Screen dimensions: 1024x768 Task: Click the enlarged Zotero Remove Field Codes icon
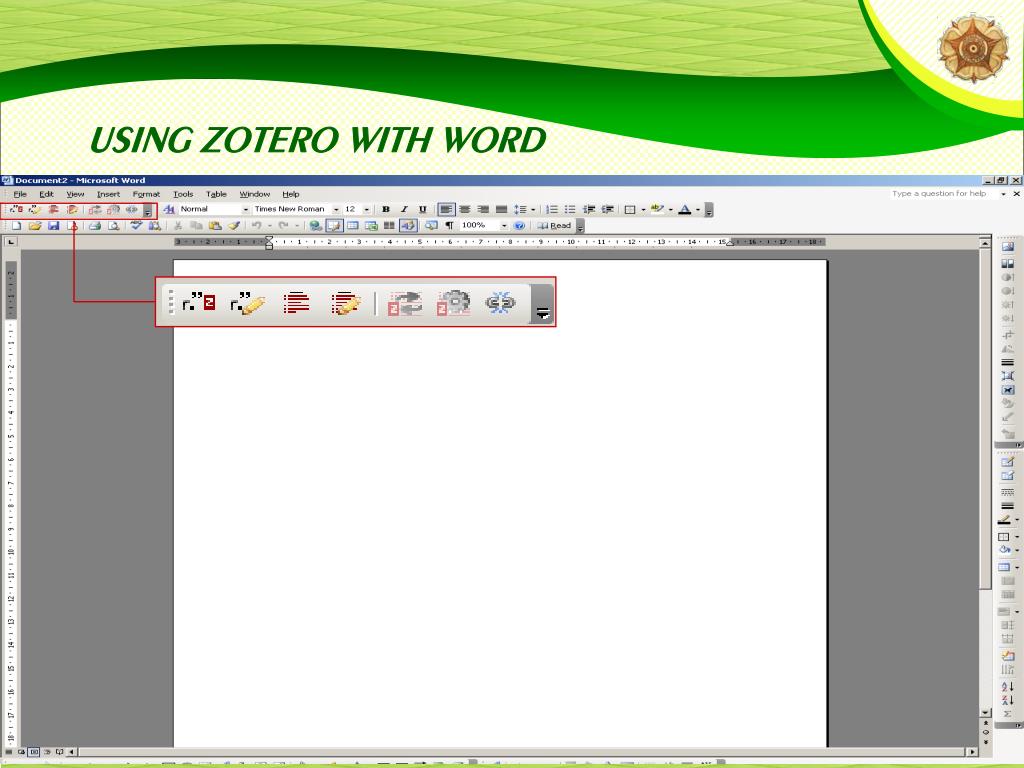point(500,303)
